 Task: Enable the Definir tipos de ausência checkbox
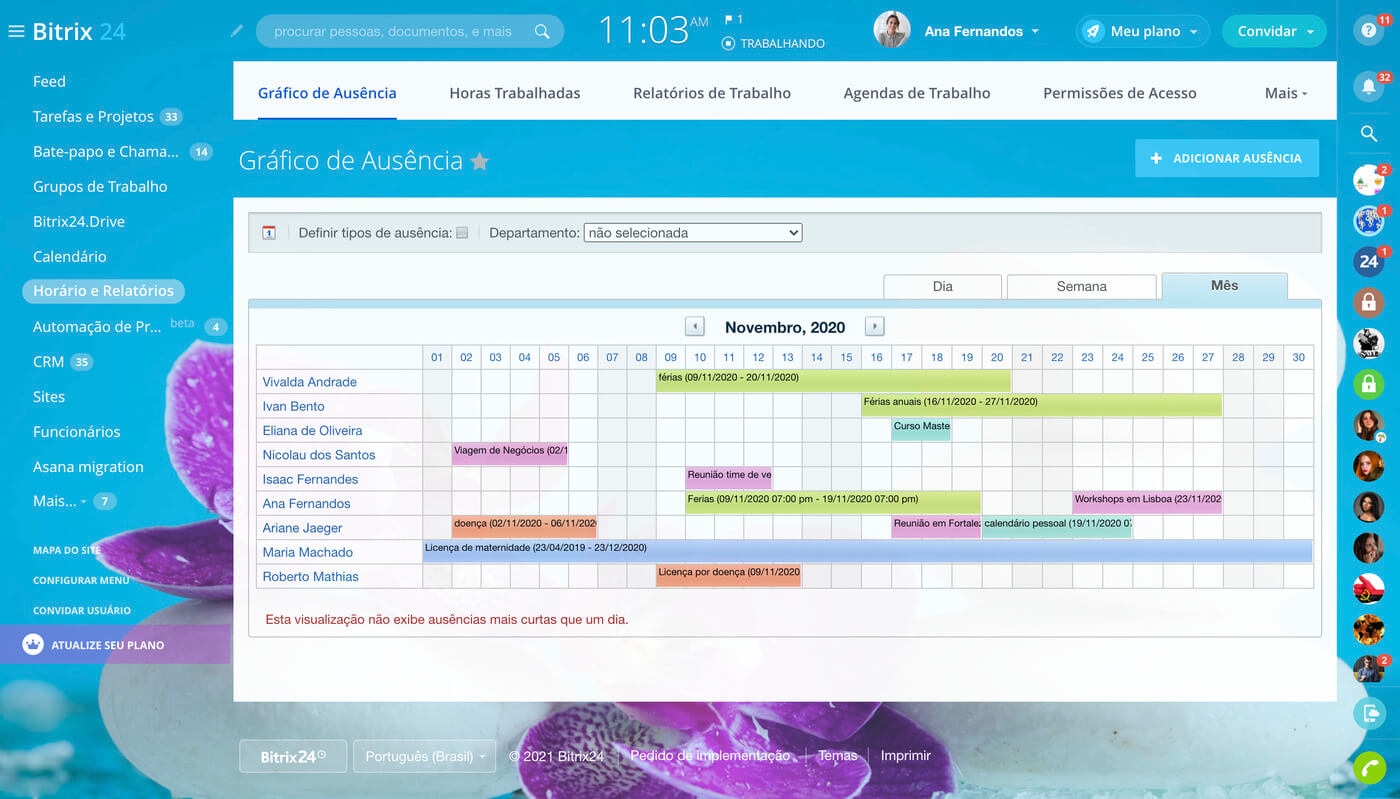click(x=462, y=233)
